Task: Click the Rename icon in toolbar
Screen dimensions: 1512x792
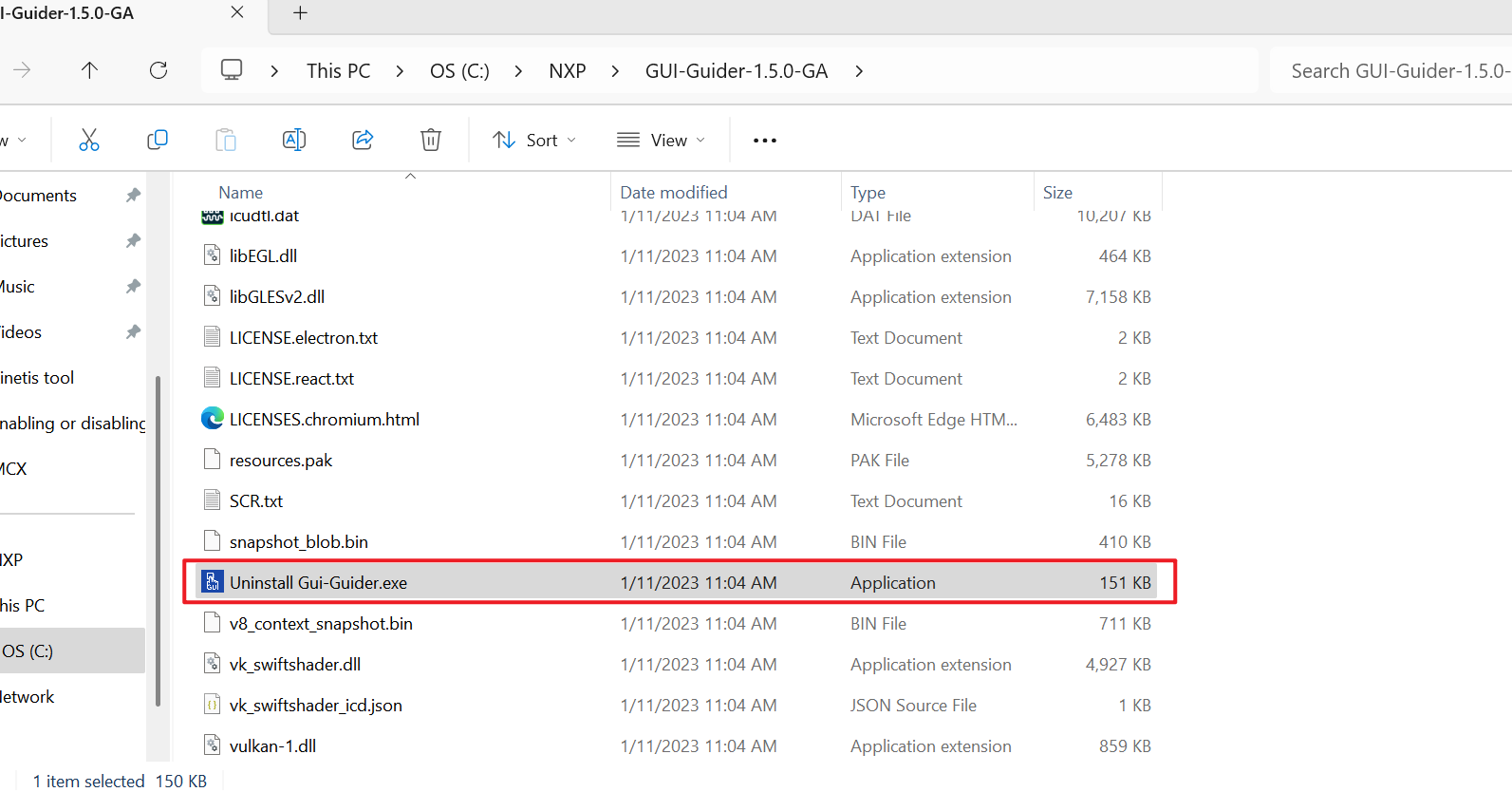Action: coord(294,140)
